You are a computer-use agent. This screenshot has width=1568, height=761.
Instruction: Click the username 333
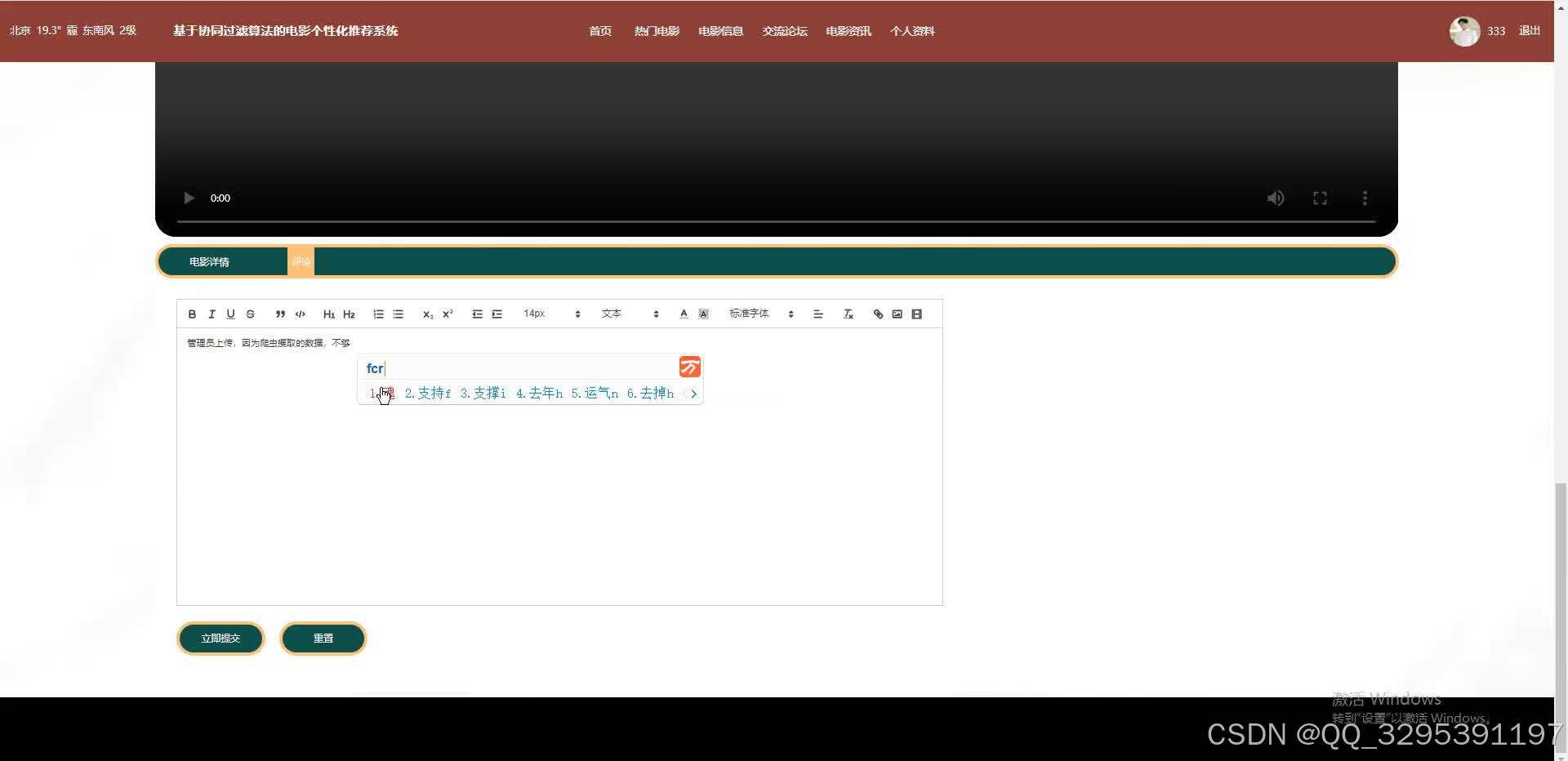tap(1496, 31)
